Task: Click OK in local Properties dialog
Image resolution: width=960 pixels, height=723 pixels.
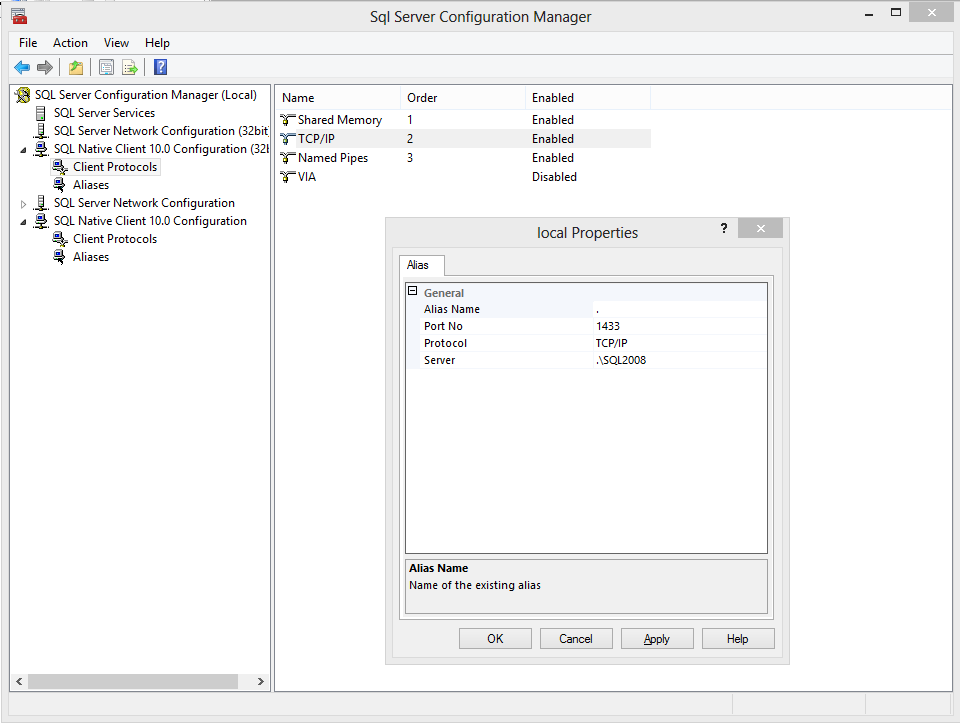Action: (x=495, y=639)
